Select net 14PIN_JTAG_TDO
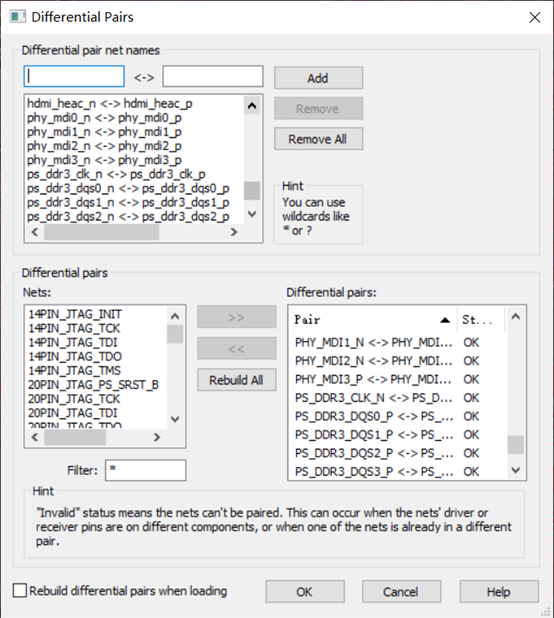 coord(97,357)
